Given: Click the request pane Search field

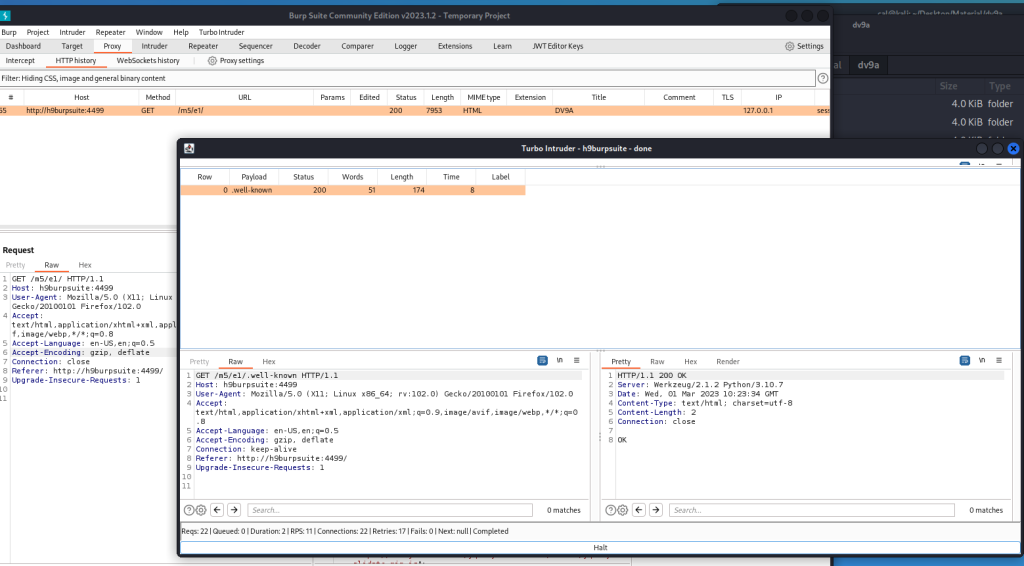Looking at the screenshot, I should [x=390, y=510].
